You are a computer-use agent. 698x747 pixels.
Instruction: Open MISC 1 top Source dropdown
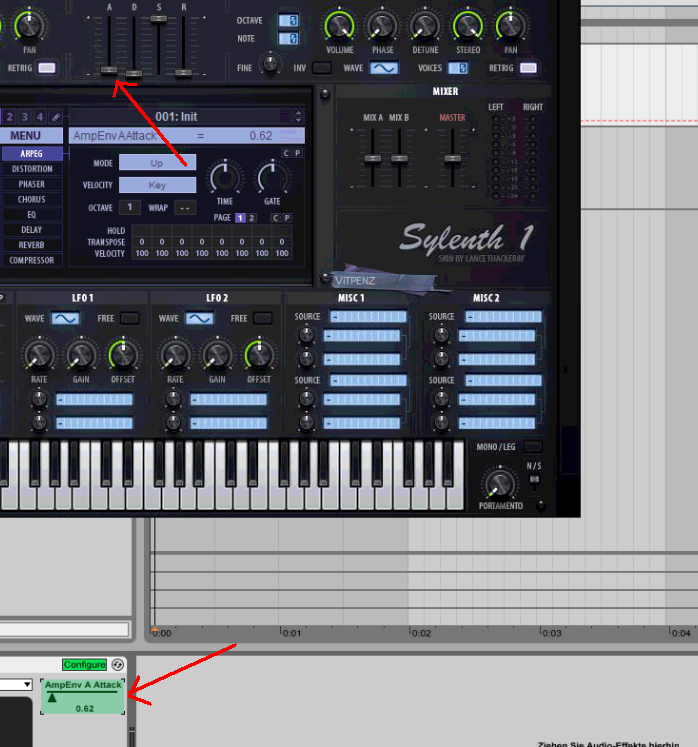pos(369,316)
